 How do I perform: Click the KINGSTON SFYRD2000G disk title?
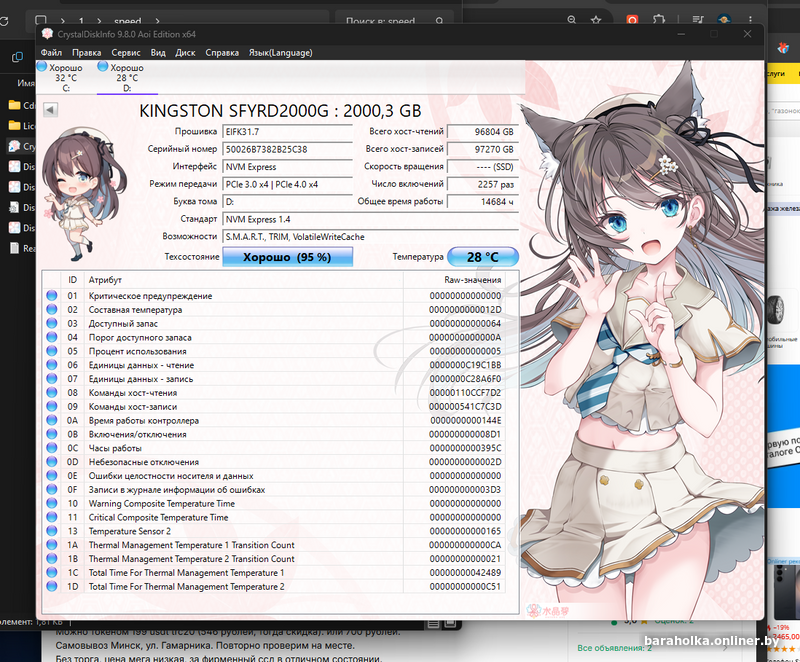(x=280, y=111)
